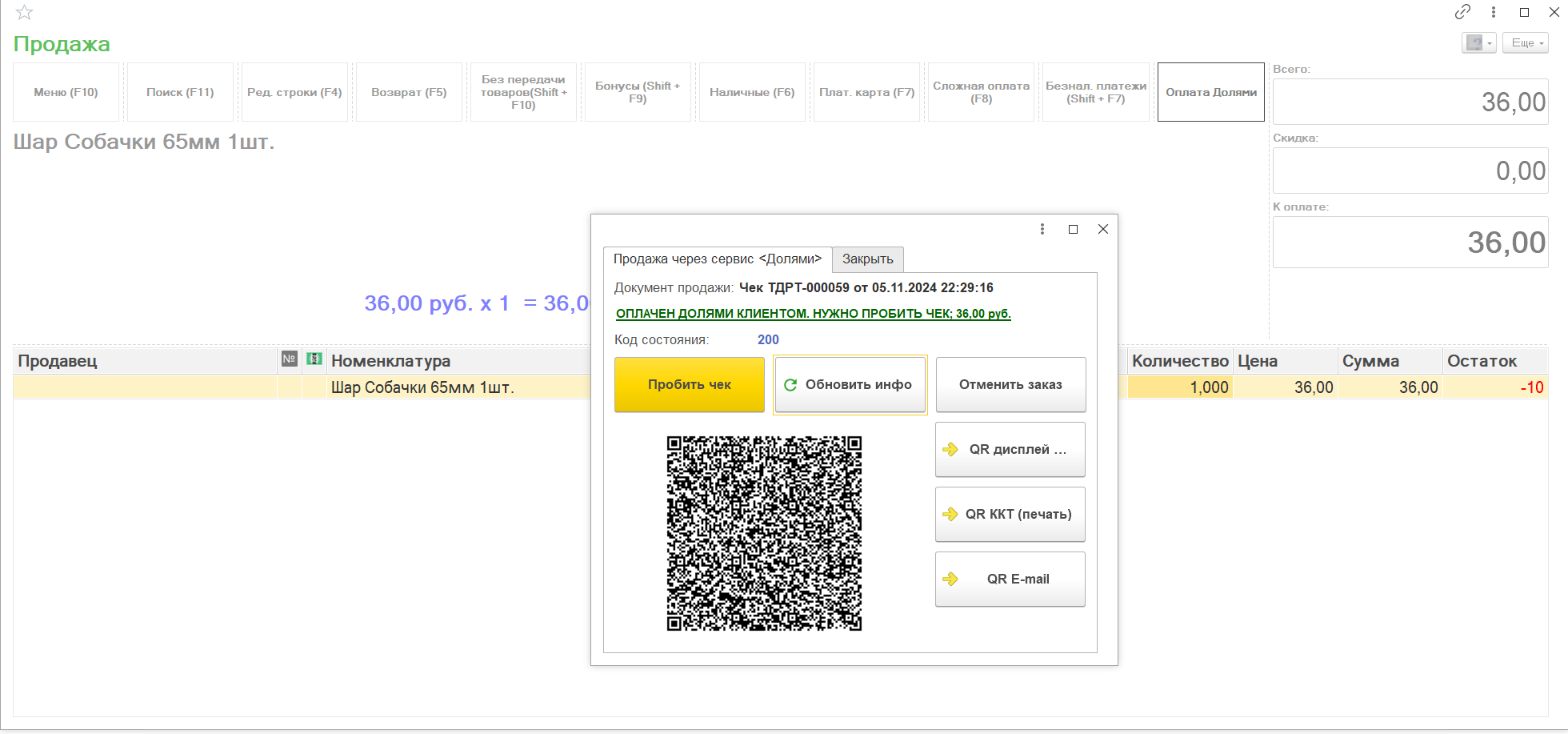Click Без передачи товаров button

523,92
